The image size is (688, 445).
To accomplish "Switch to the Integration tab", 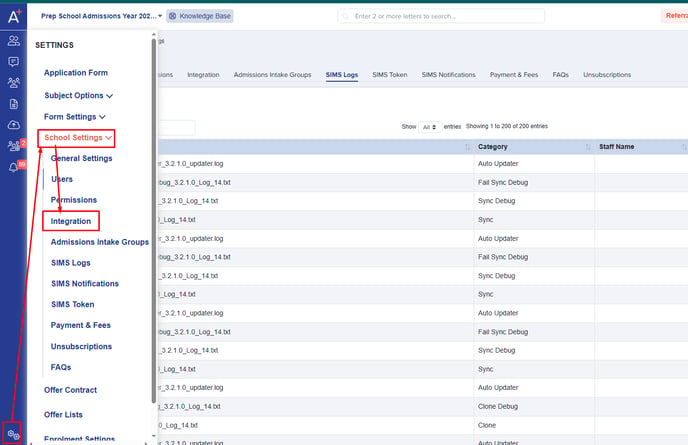I will [203, 75].
